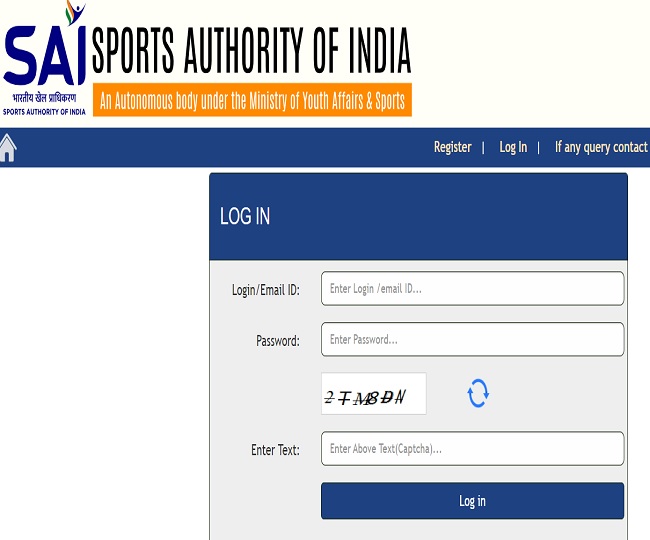Focus the captcha Enter Text field
650x540 pixels.
coord(472,448)
